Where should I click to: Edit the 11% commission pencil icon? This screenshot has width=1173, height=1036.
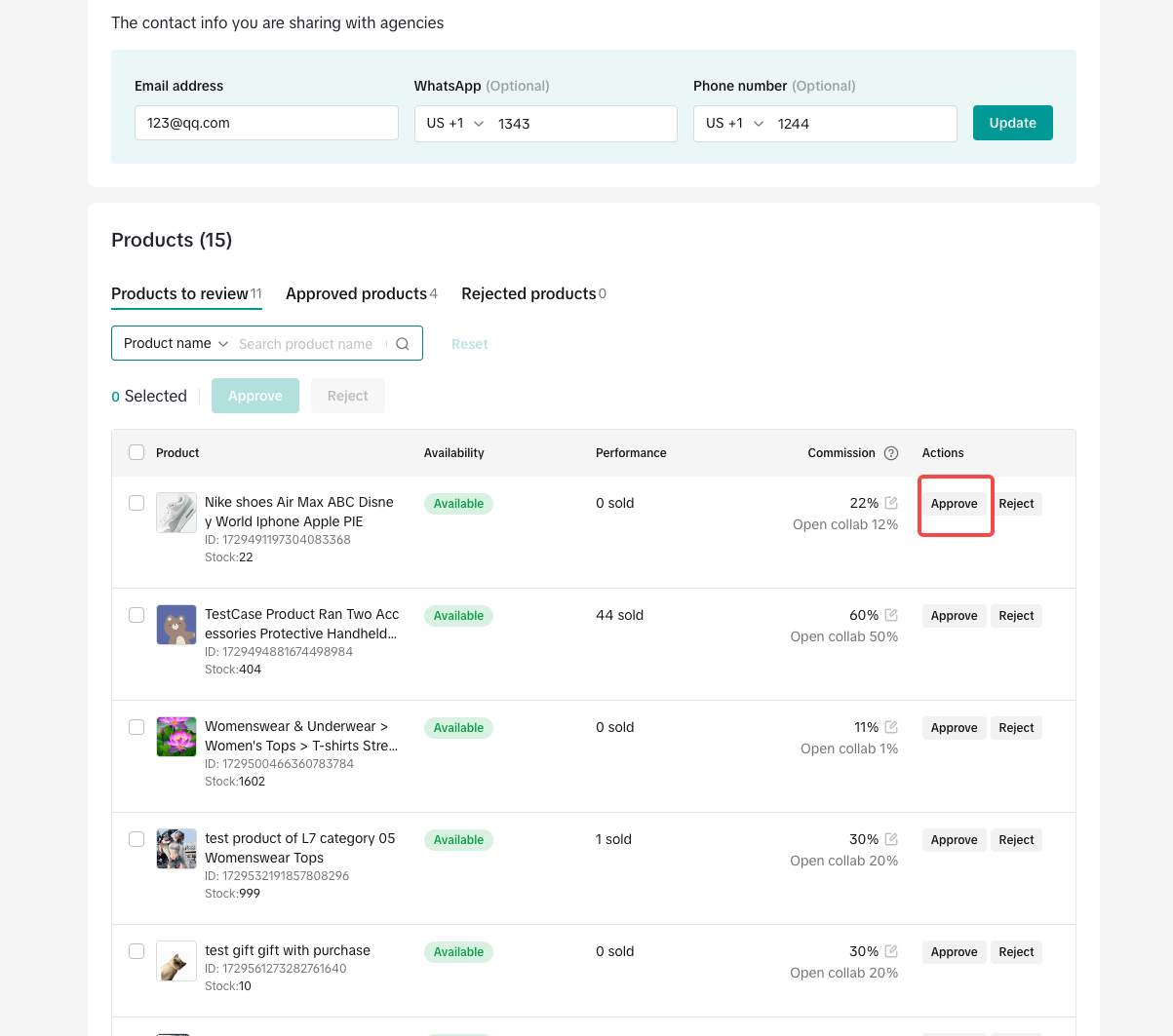point(891,727)
